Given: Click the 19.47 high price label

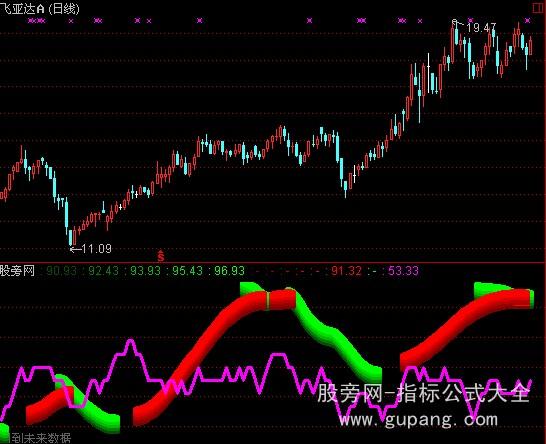Looking at the screenshot, I should click(481, 28).
